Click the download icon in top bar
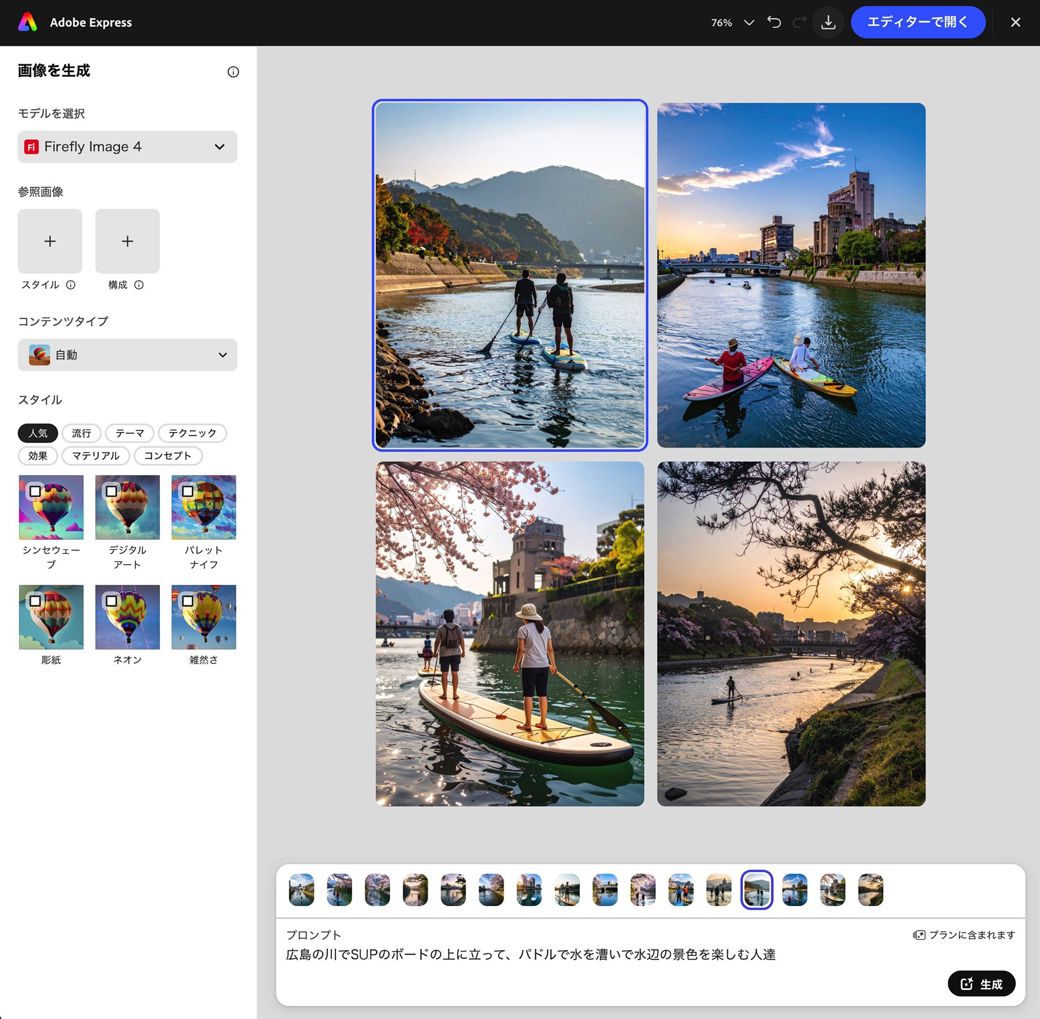1040x1019 pixels. (x=828, y=22)
